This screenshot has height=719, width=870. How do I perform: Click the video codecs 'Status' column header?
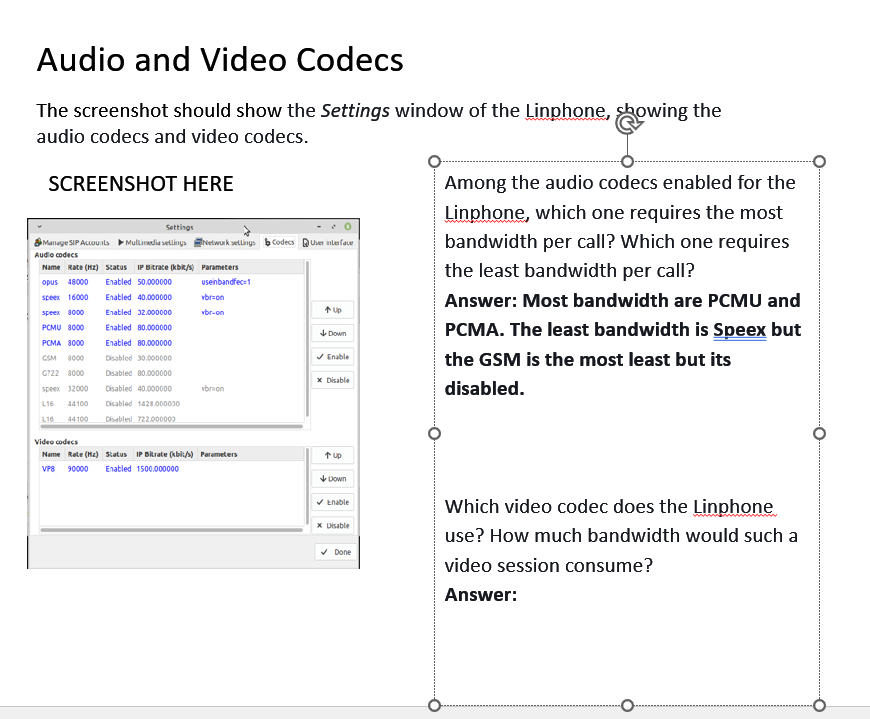coord(116,454)
